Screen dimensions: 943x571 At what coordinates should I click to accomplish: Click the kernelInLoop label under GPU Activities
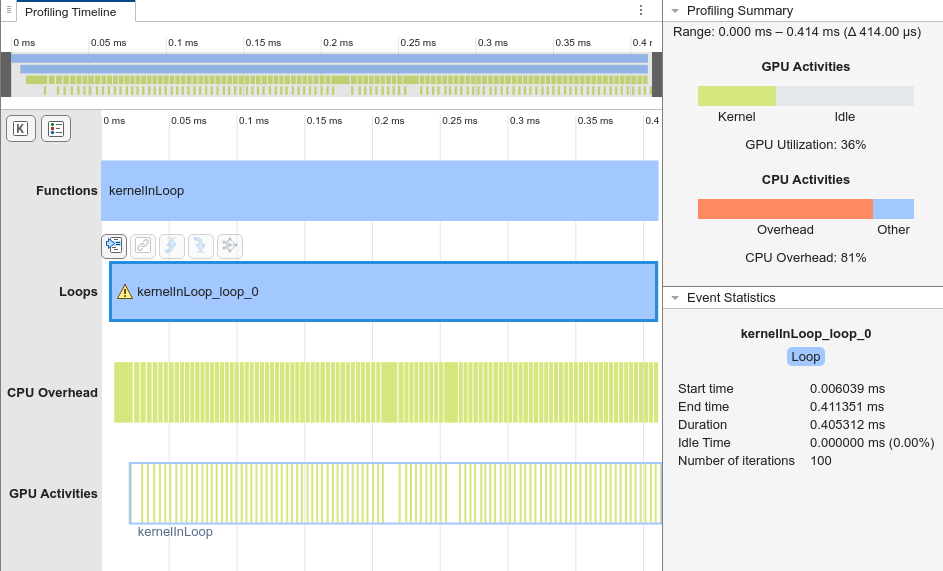pyautogui.click(x=175, y=532)
